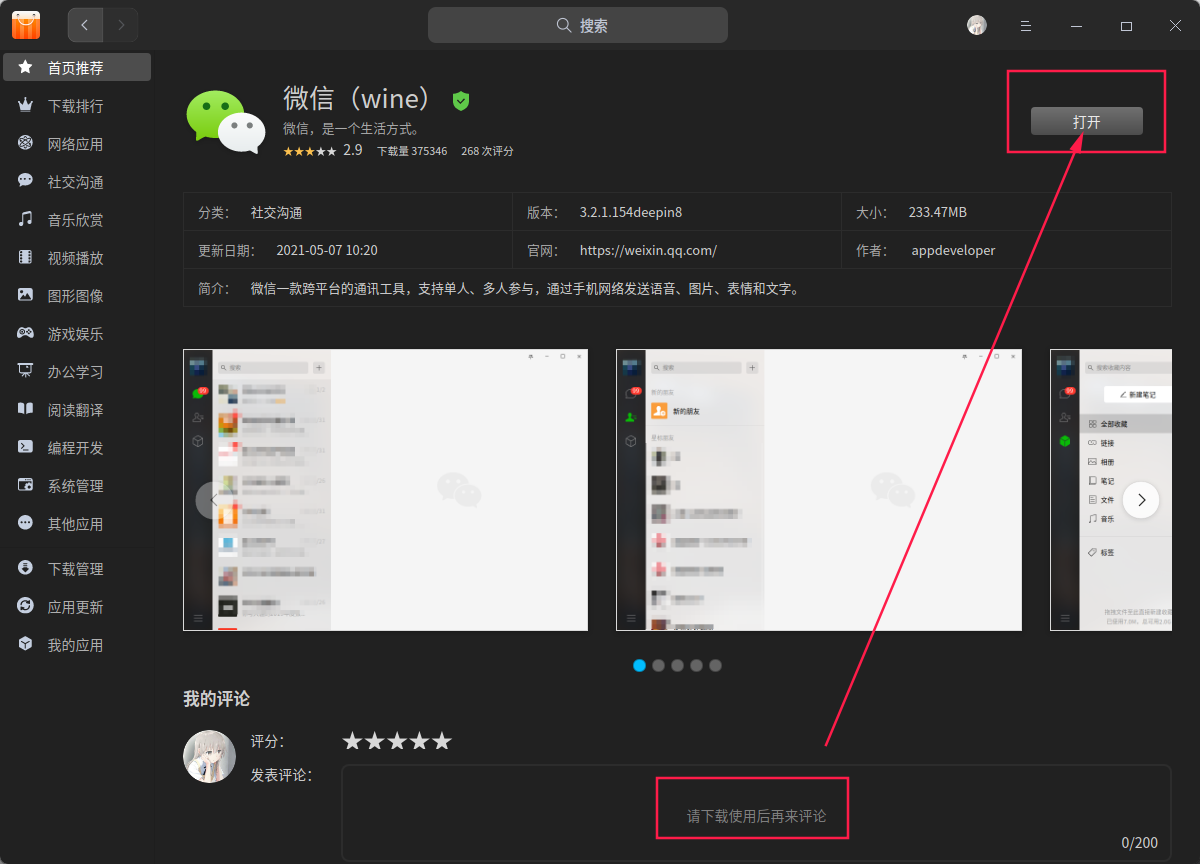
Task: Go back with the left arrow button
Action: tap(85, 25)
